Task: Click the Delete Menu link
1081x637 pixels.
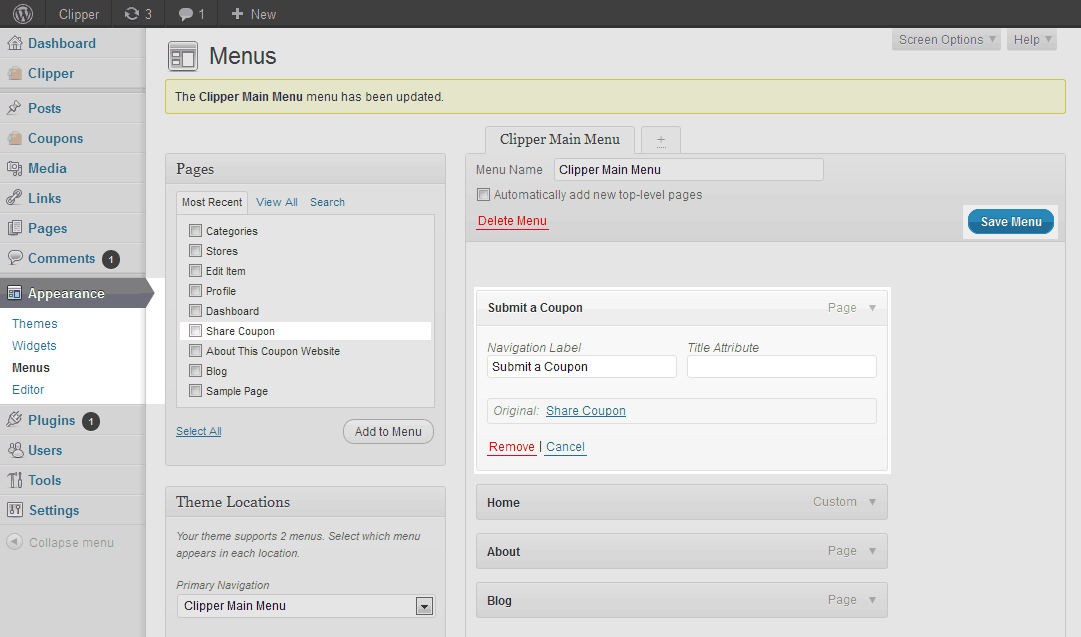Action: [x=512, y=221]
